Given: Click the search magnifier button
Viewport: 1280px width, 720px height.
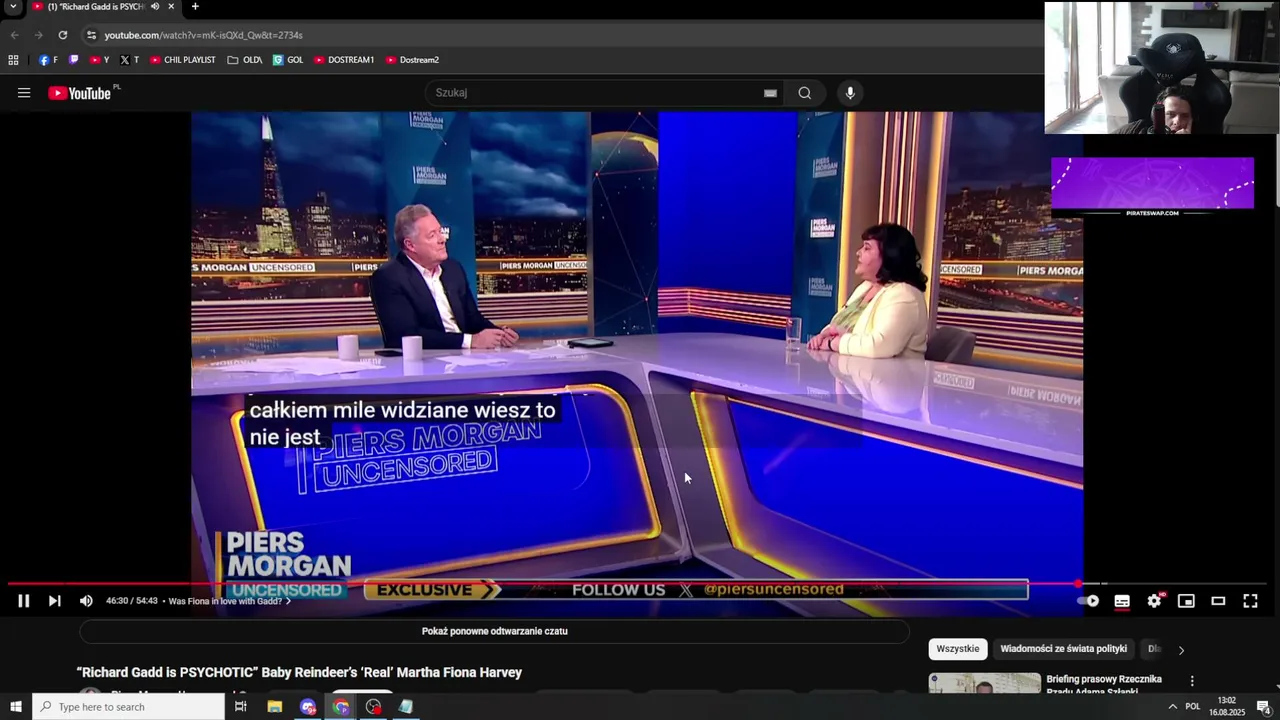Looking at the screenshot, I should [x=805, y=93].
